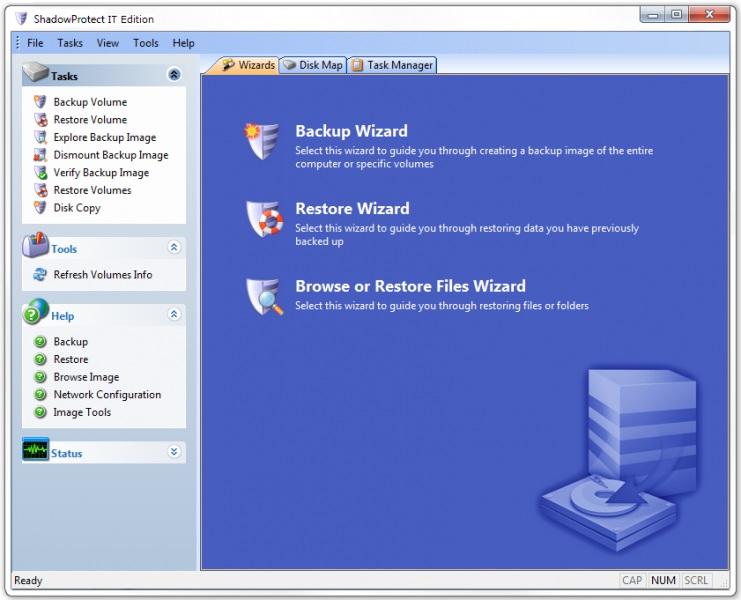Click the green help icon beside Browse Image
The width and height of the screenshot is (741, 600).
(x=40, y=377)
